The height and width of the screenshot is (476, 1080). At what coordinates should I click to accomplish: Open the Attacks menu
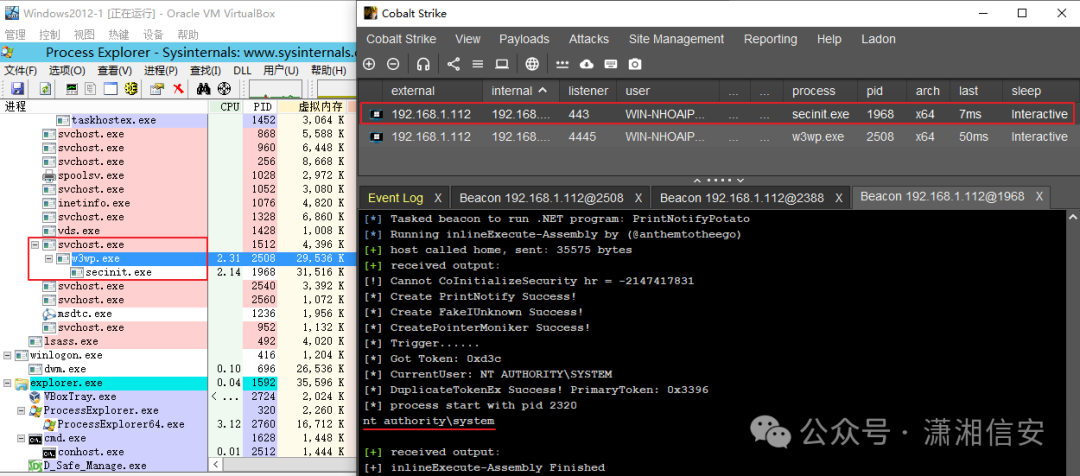(x=588, y=39)
